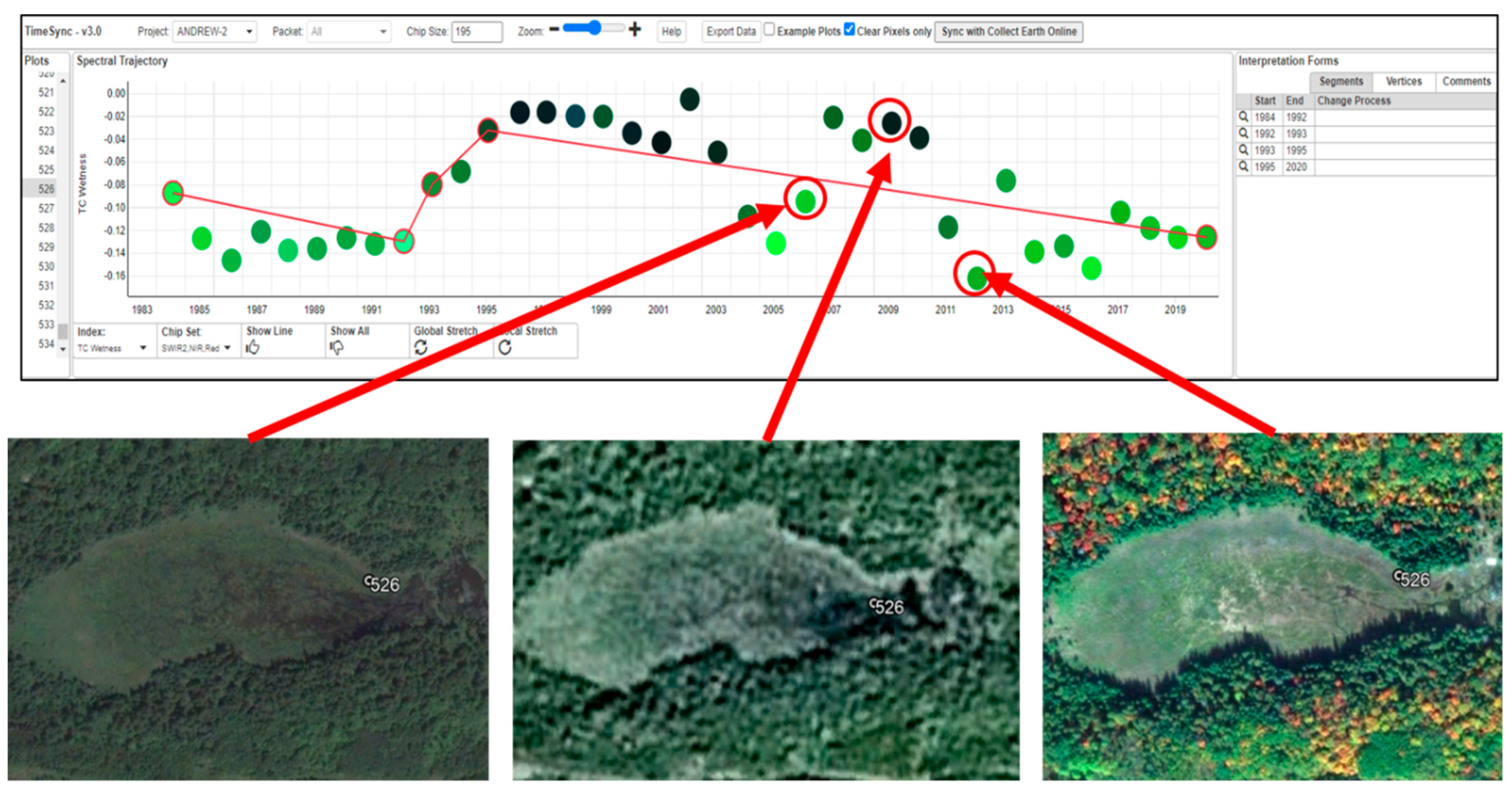The height and width of the screenshot is (792, 1512).
Task: Click the Show All thumbs-down icon
Action: [x=336, y=348]
